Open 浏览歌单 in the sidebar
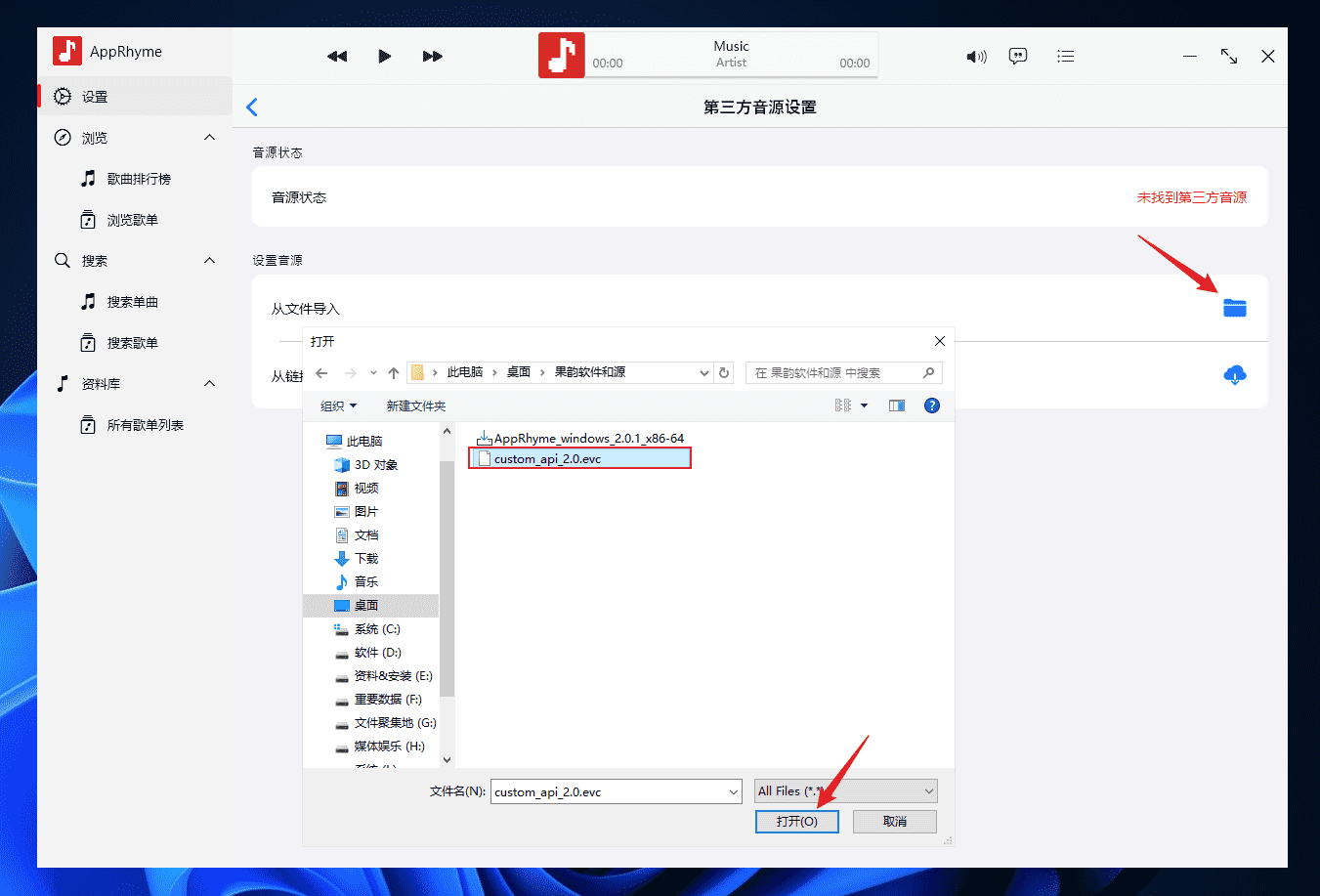This screenshot has width=1320, height=896. pos(133,220)
